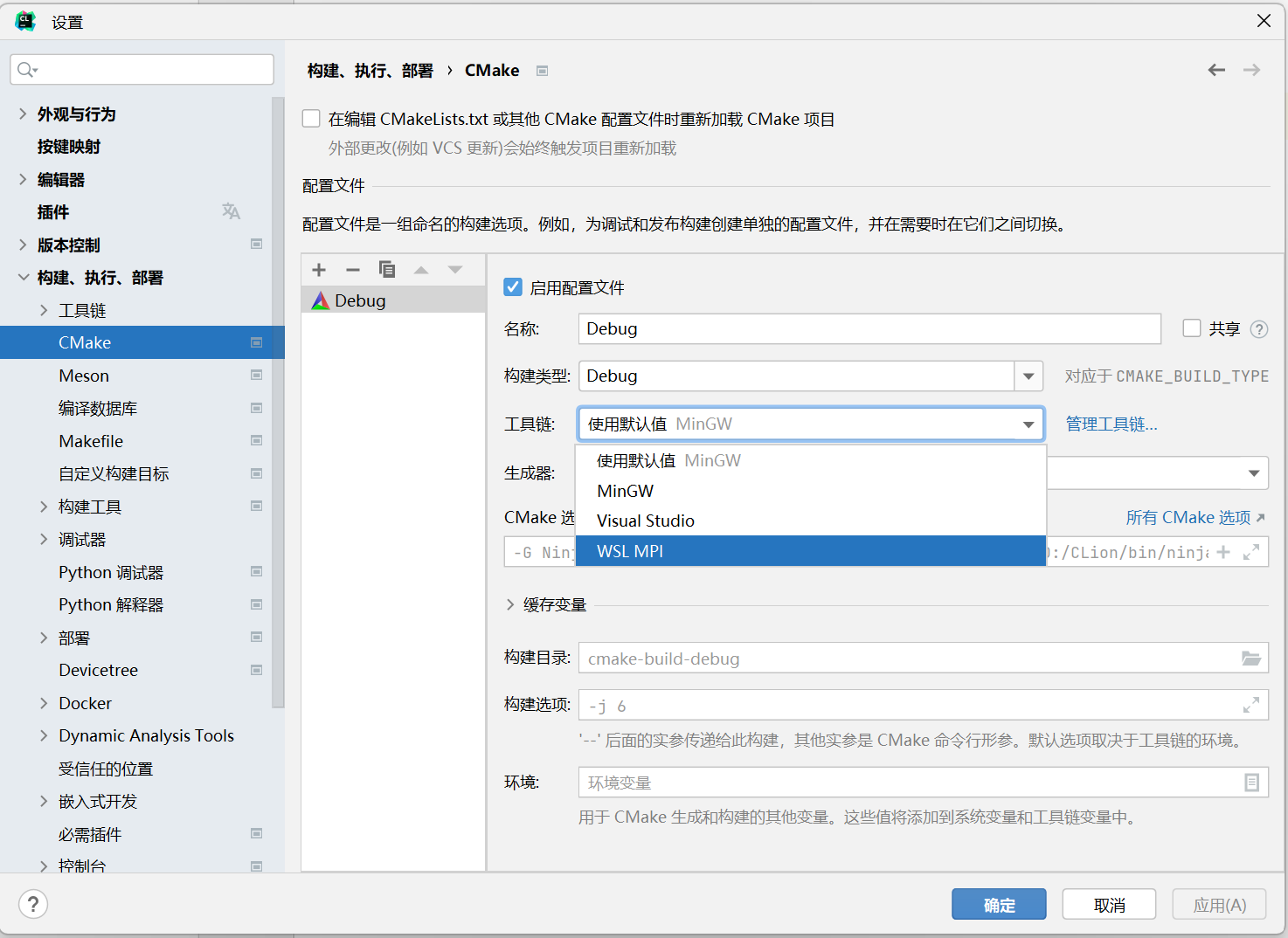Open the 构建类型 dropdown
Image resolution: width=1288 pixels, height=938 pixels.
click(x=1028, y=376)
